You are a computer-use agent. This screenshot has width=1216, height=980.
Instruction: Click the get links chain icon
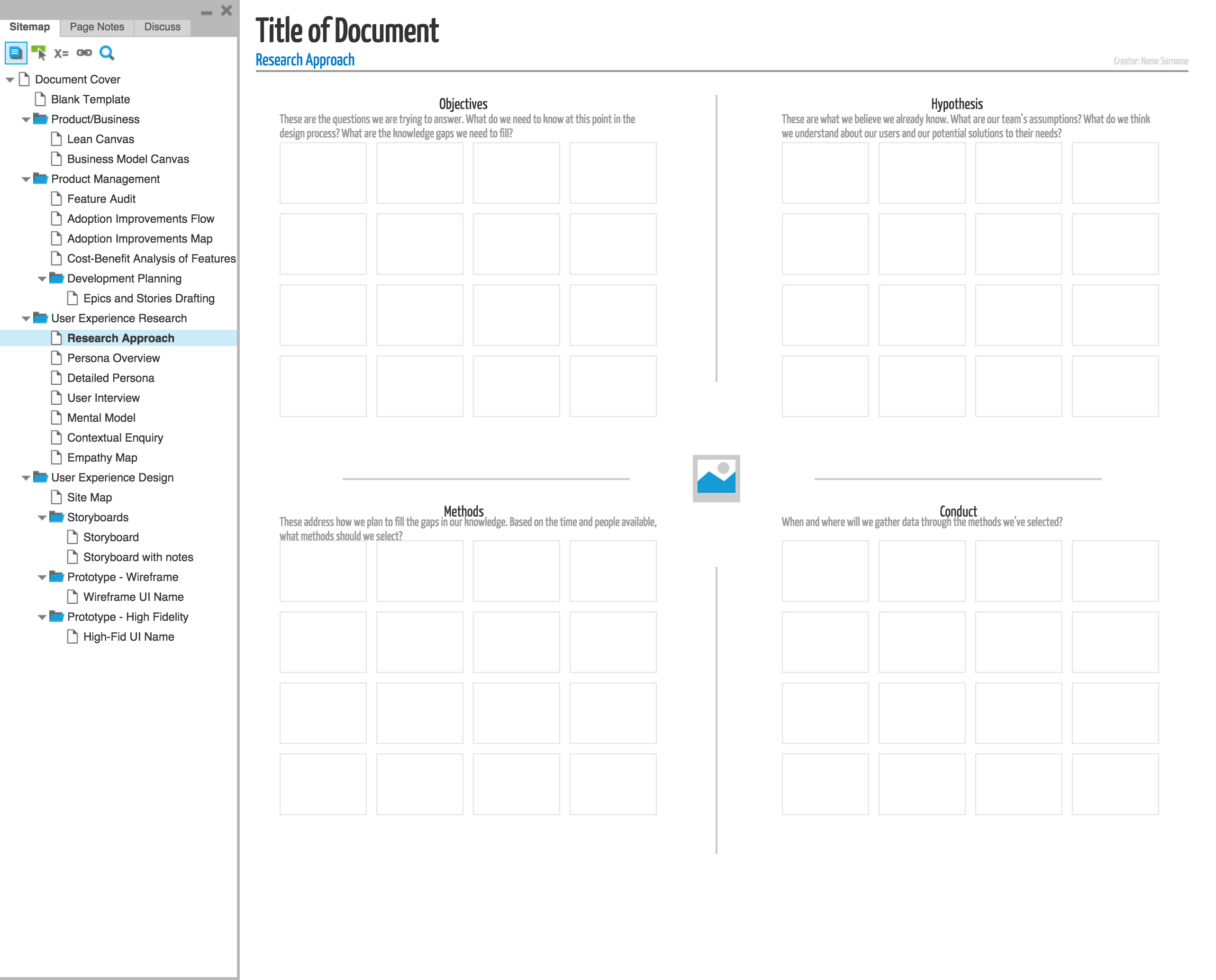tap(84, 53)
